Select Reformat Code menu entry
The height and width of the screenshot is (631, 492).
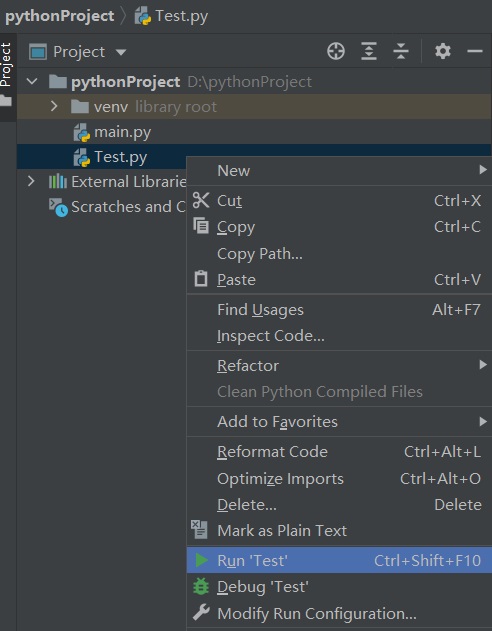click(x=339, y=452)
